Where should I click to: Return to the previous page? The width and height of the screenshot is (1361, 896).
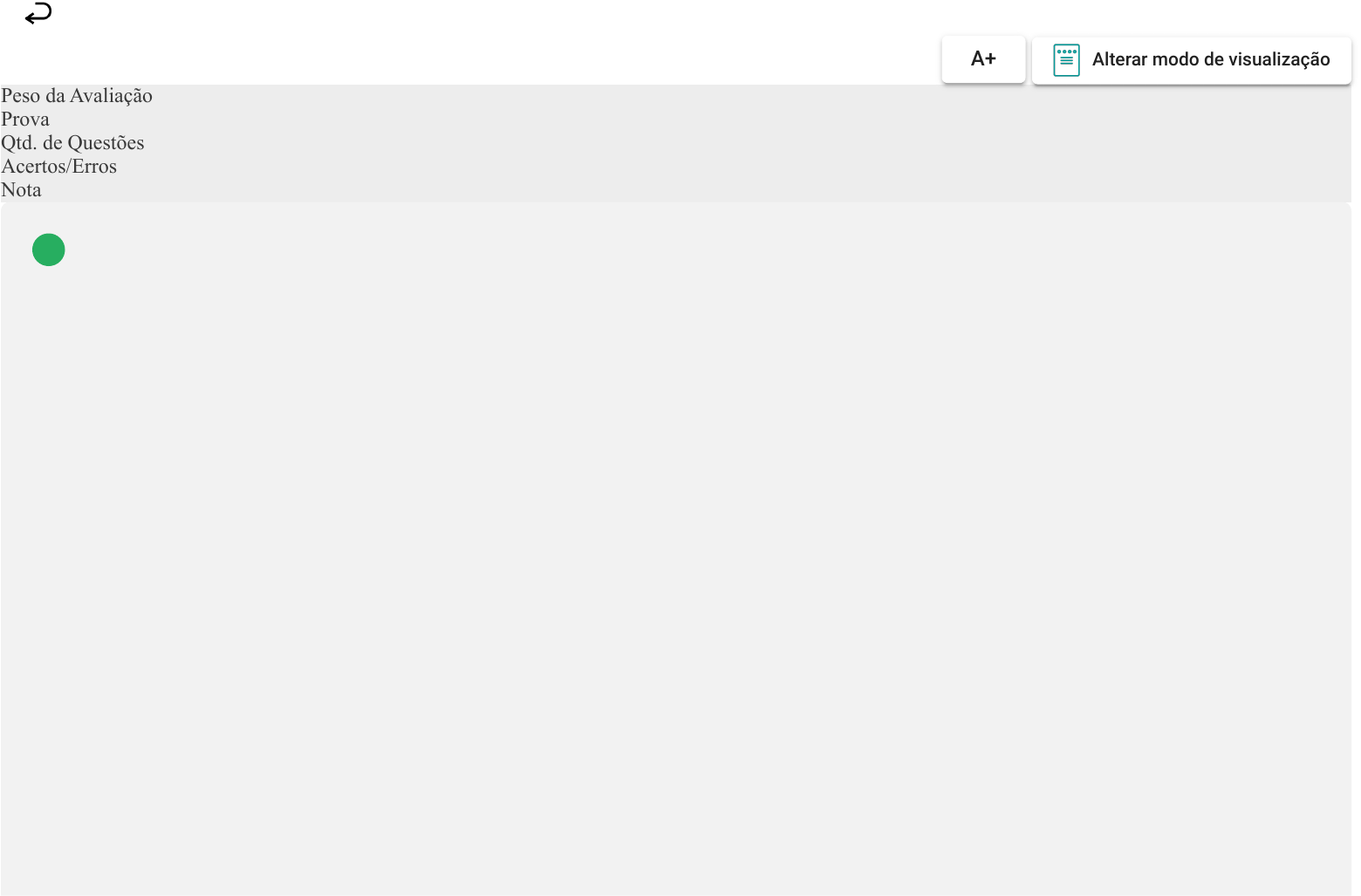pyautogui.click(x=38, y=14)
